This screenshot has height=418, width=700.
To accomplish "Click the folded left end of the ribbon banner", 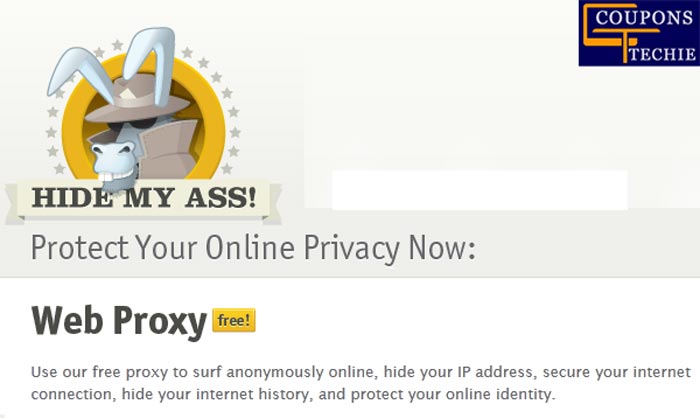I will coord(13,203).
